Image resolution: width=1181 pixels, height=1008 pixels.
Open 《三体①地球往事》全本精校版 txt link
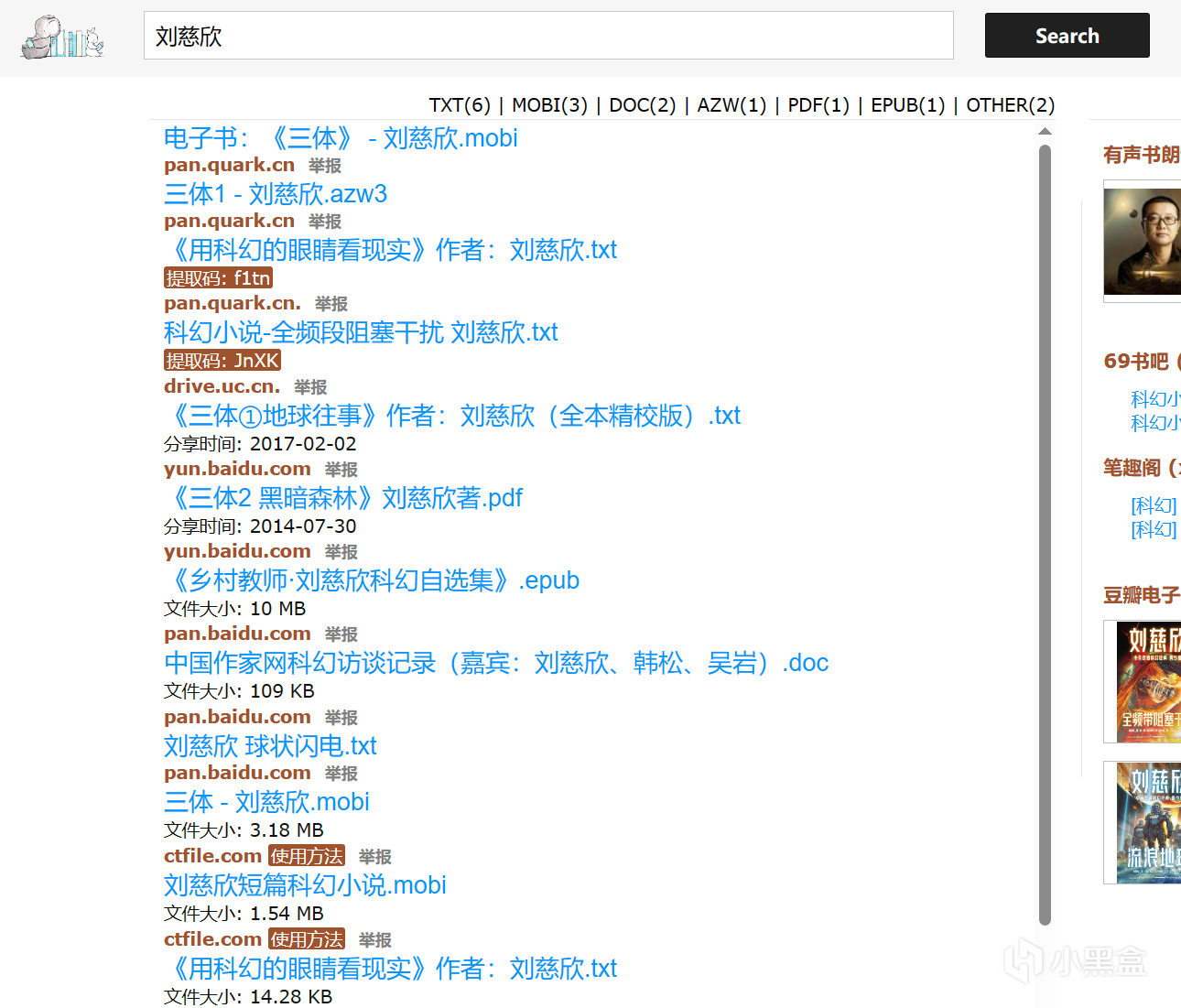pyautogui.click(x=452, y=416)
